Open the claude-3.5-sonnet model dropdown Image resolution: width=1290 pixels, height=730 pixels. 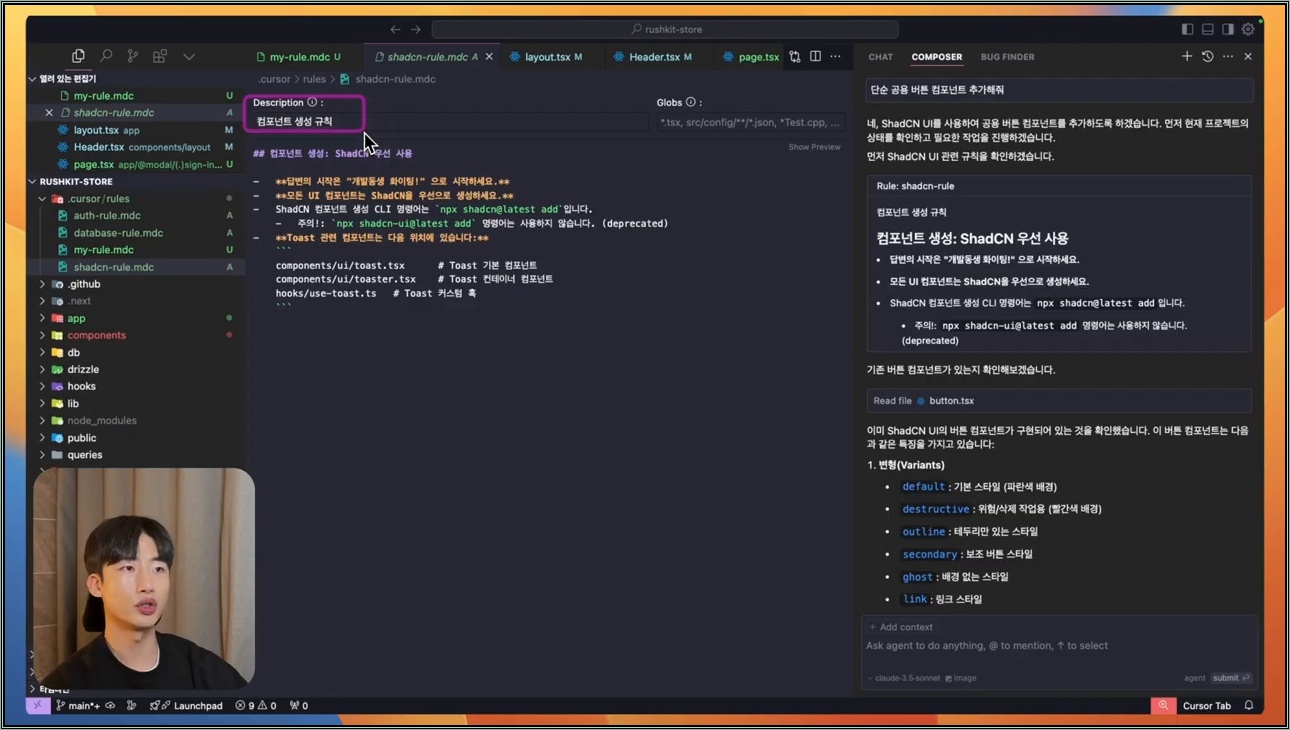904,678
